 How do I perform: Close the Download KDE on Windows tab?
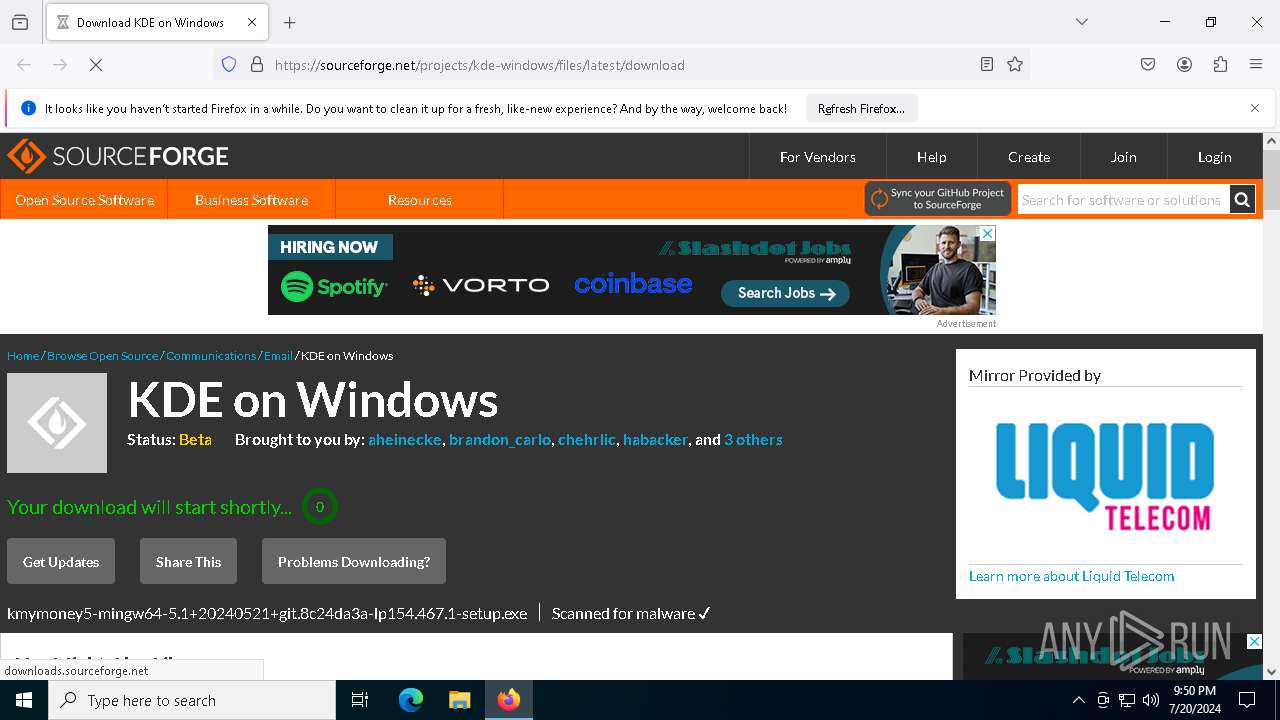tap(252, 22)
